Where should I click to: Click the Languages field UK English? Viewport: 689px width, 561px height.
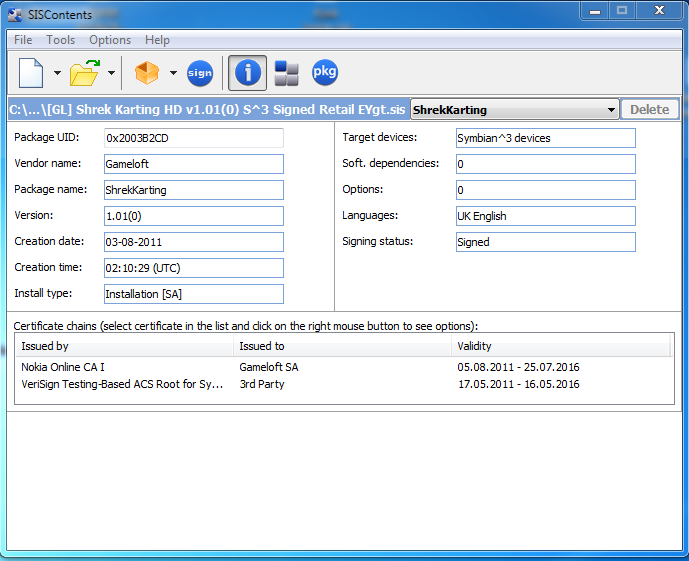click(x=546, y=216)
